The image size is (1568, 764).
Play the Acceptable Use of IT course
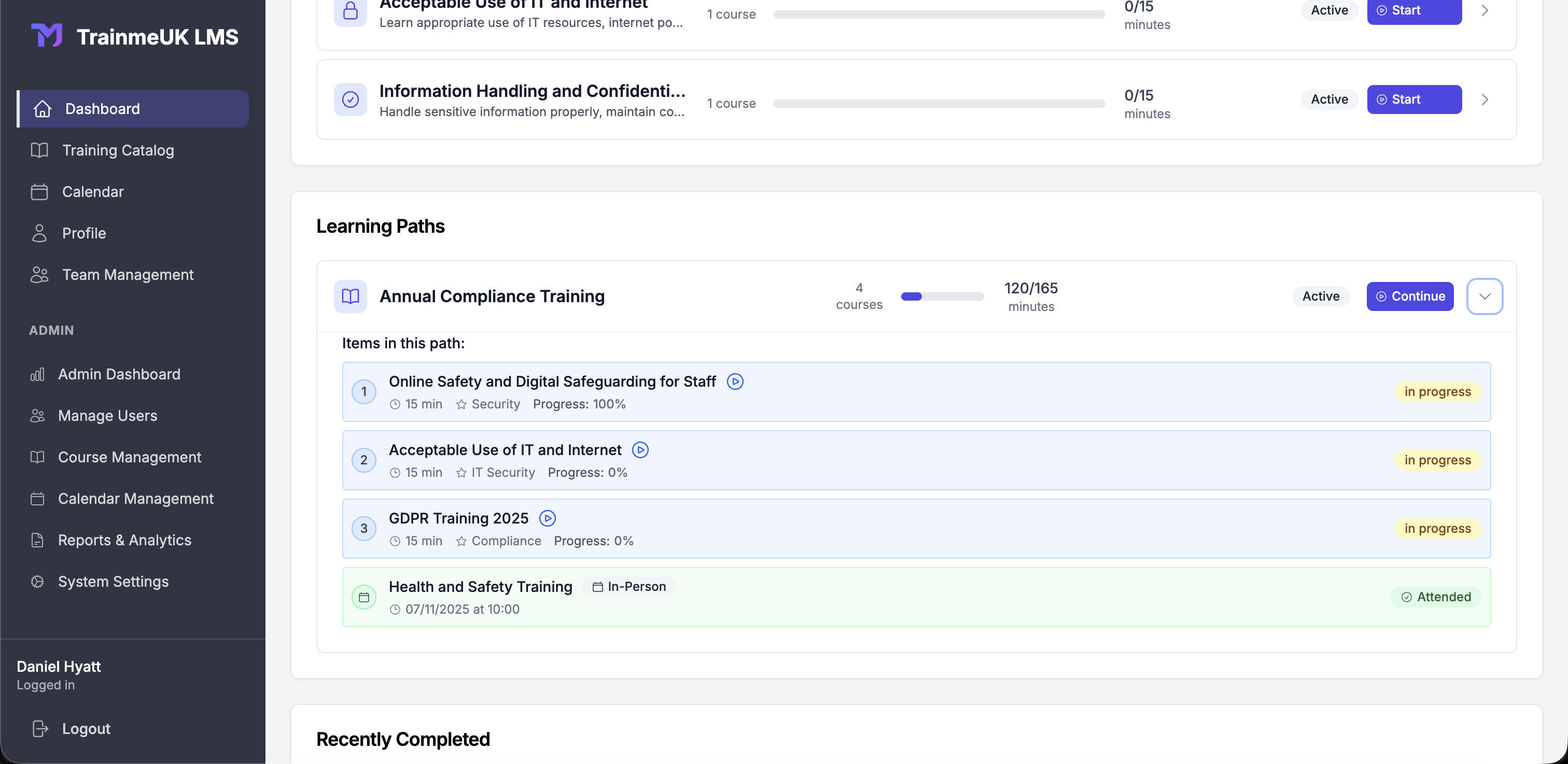click(x=640, y=449)
